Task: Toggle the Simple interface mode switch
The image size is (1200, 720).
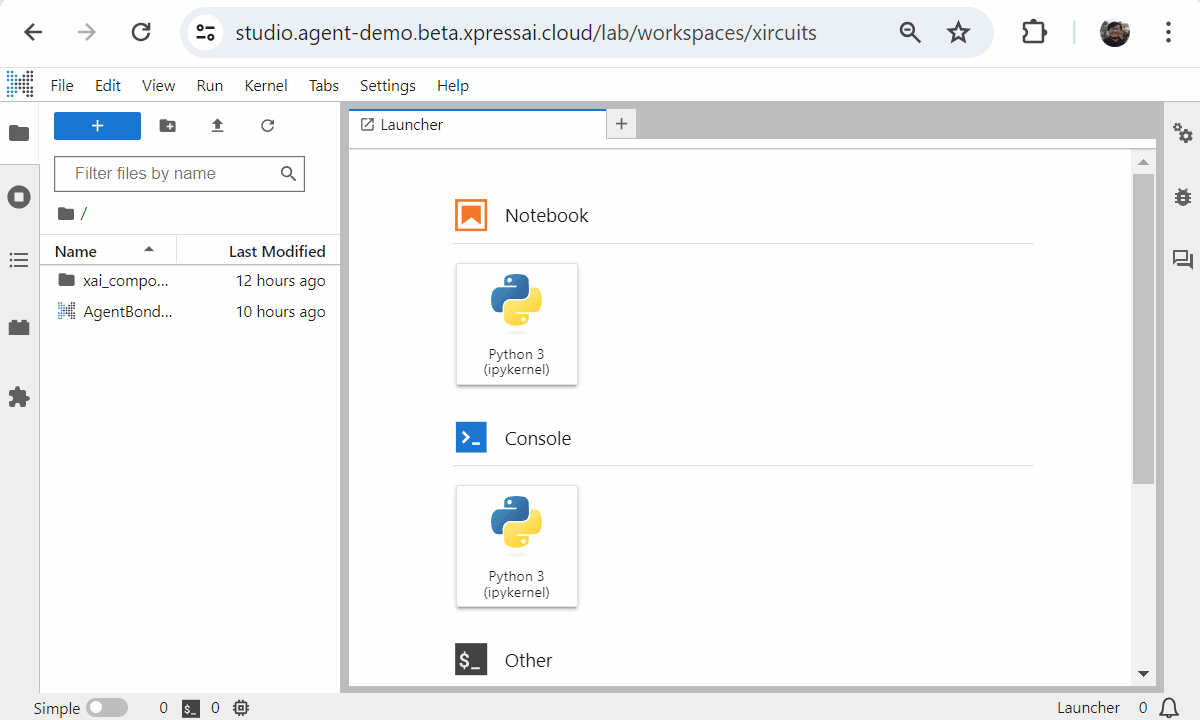Action: pos(107,708)
